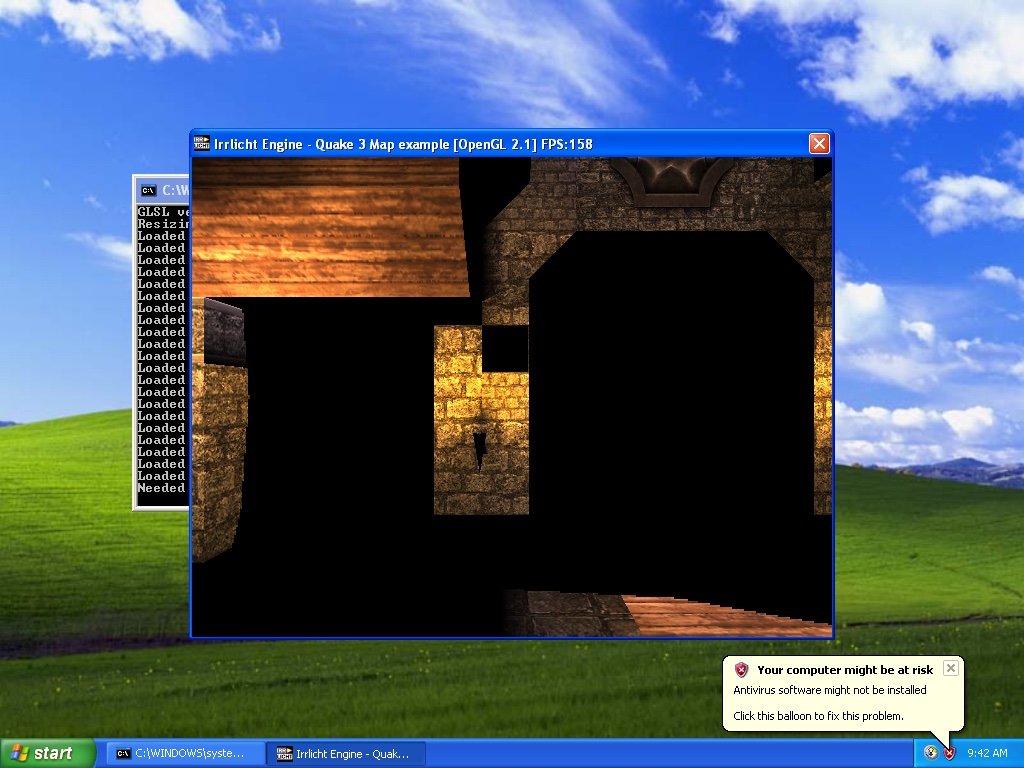Click the 'Resizin' line in console window

(x=163, y=224)
